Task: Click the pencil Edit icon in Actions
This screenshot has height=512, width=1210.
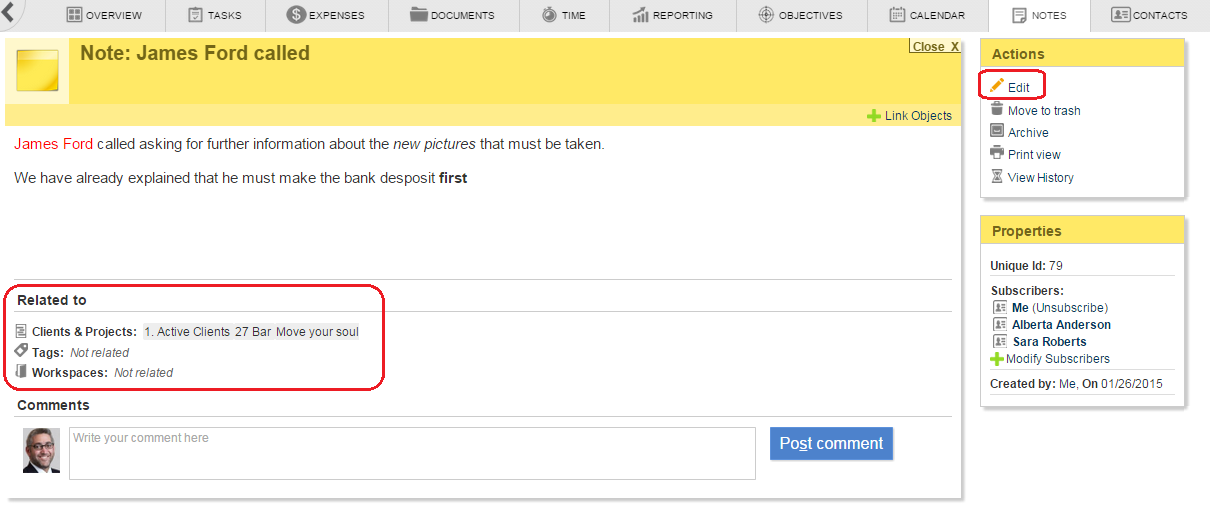Action: (x=997, y=87)
